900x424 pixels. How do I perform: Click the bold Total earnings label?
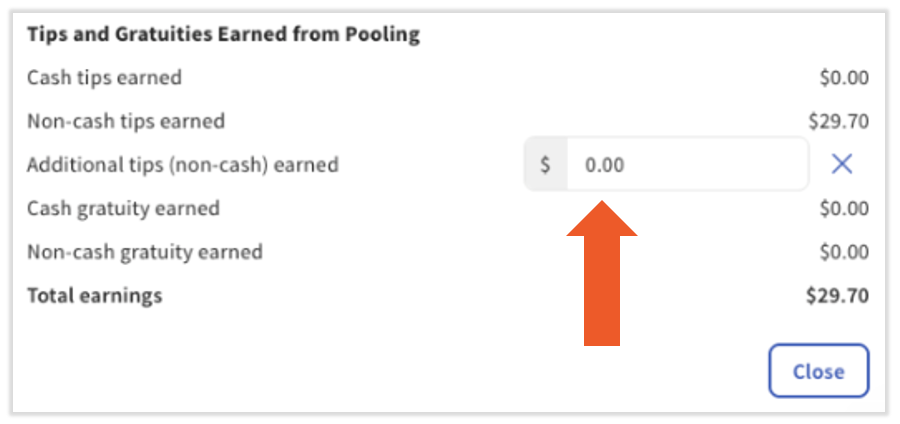pyautogui.click(x=94, y=295)
